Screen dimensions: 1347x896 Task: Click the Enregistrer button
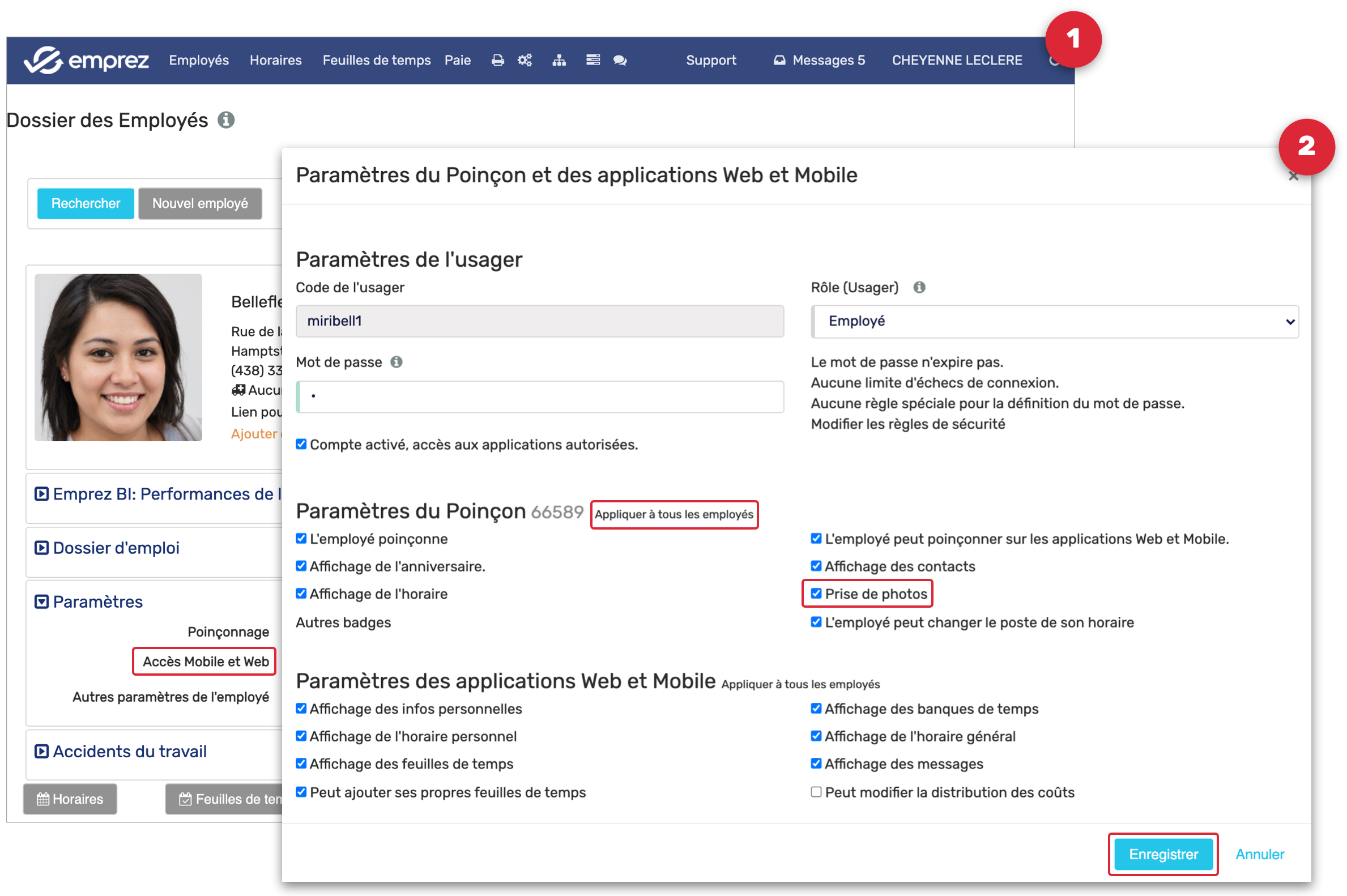click(1162, 854)
